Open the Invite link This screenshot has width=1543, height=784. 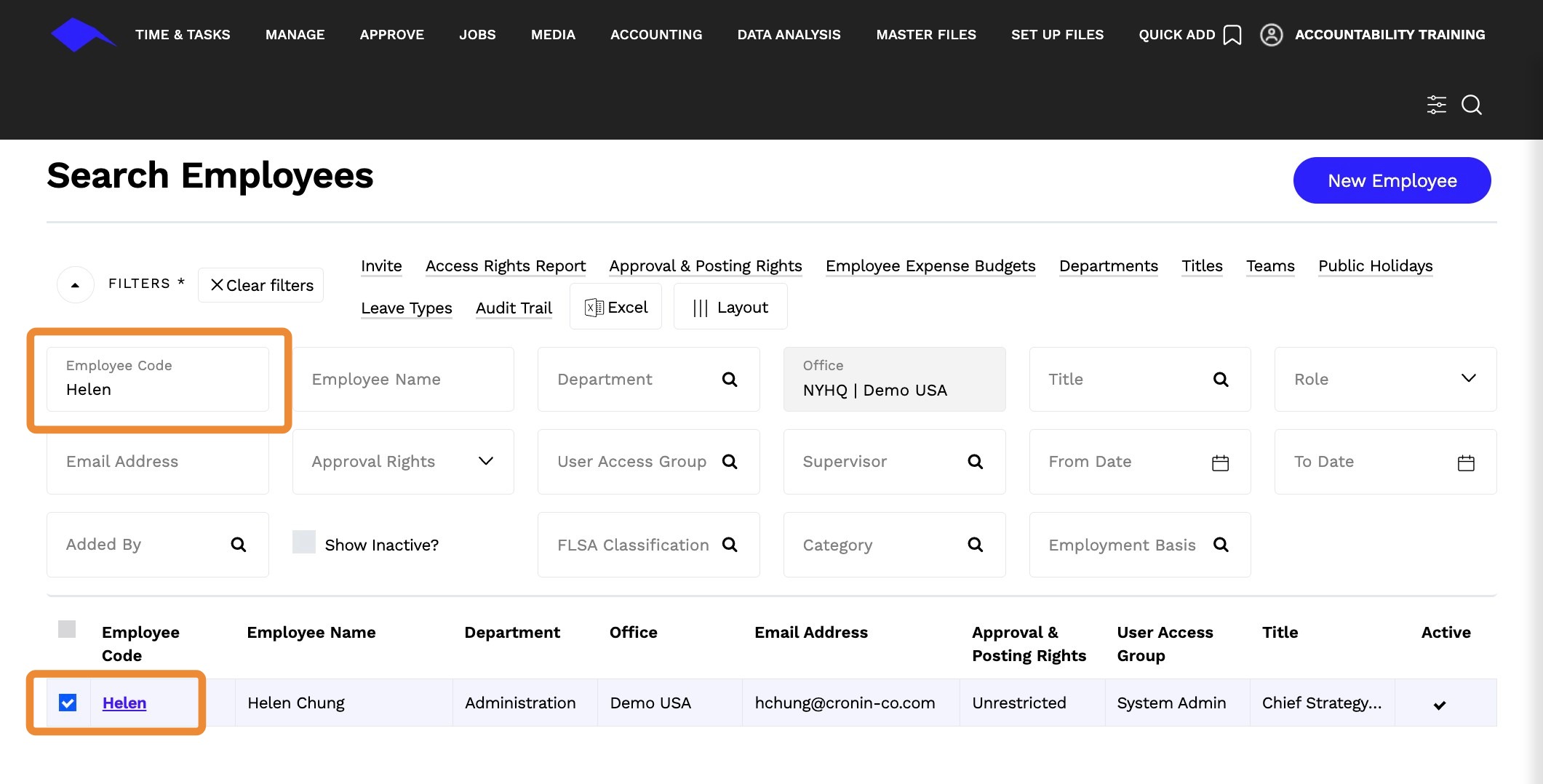[x=381, y=265]
